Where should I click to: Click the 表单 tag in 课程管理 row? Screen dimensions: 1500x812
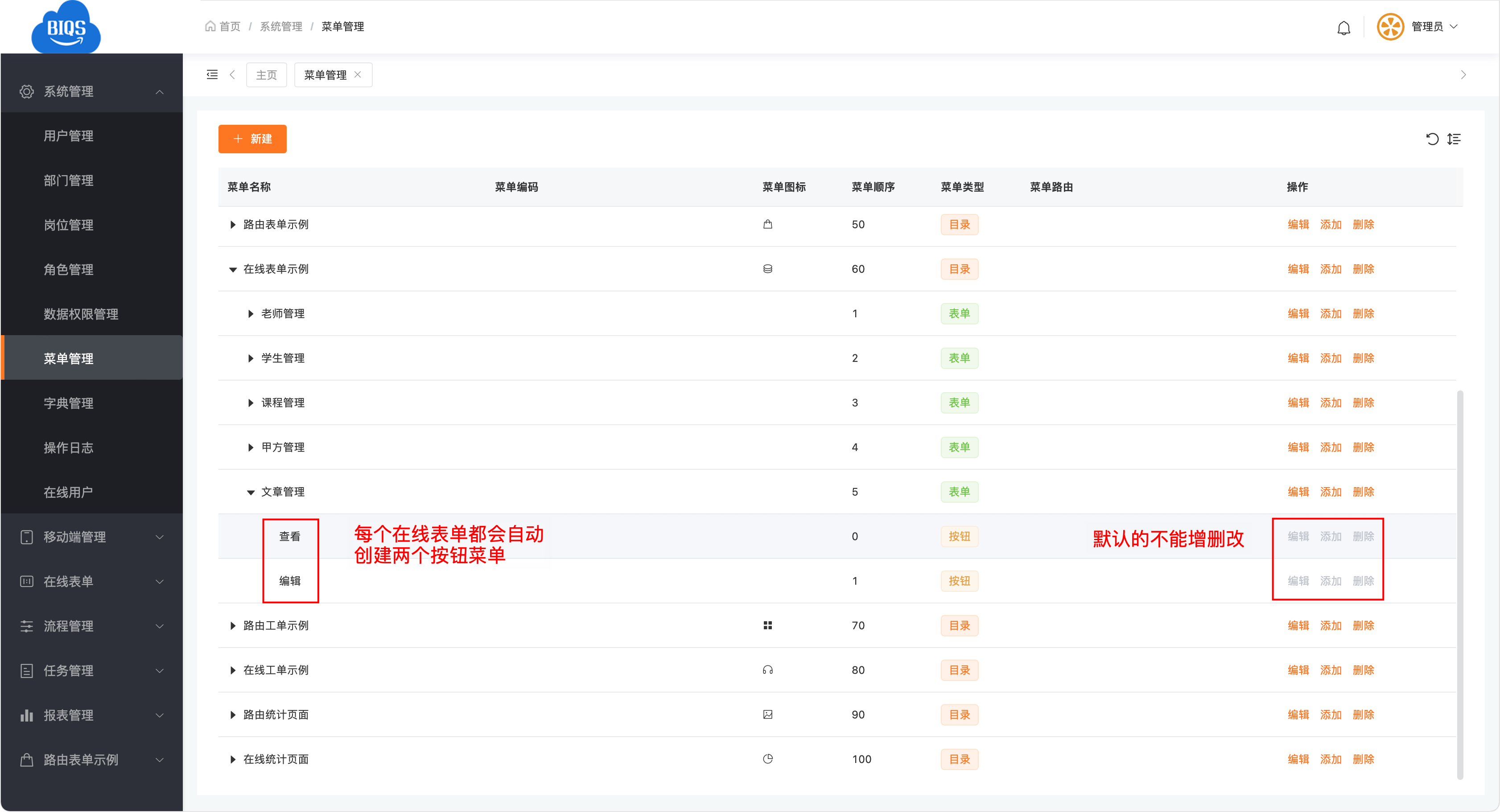click(x=959, y=403)
